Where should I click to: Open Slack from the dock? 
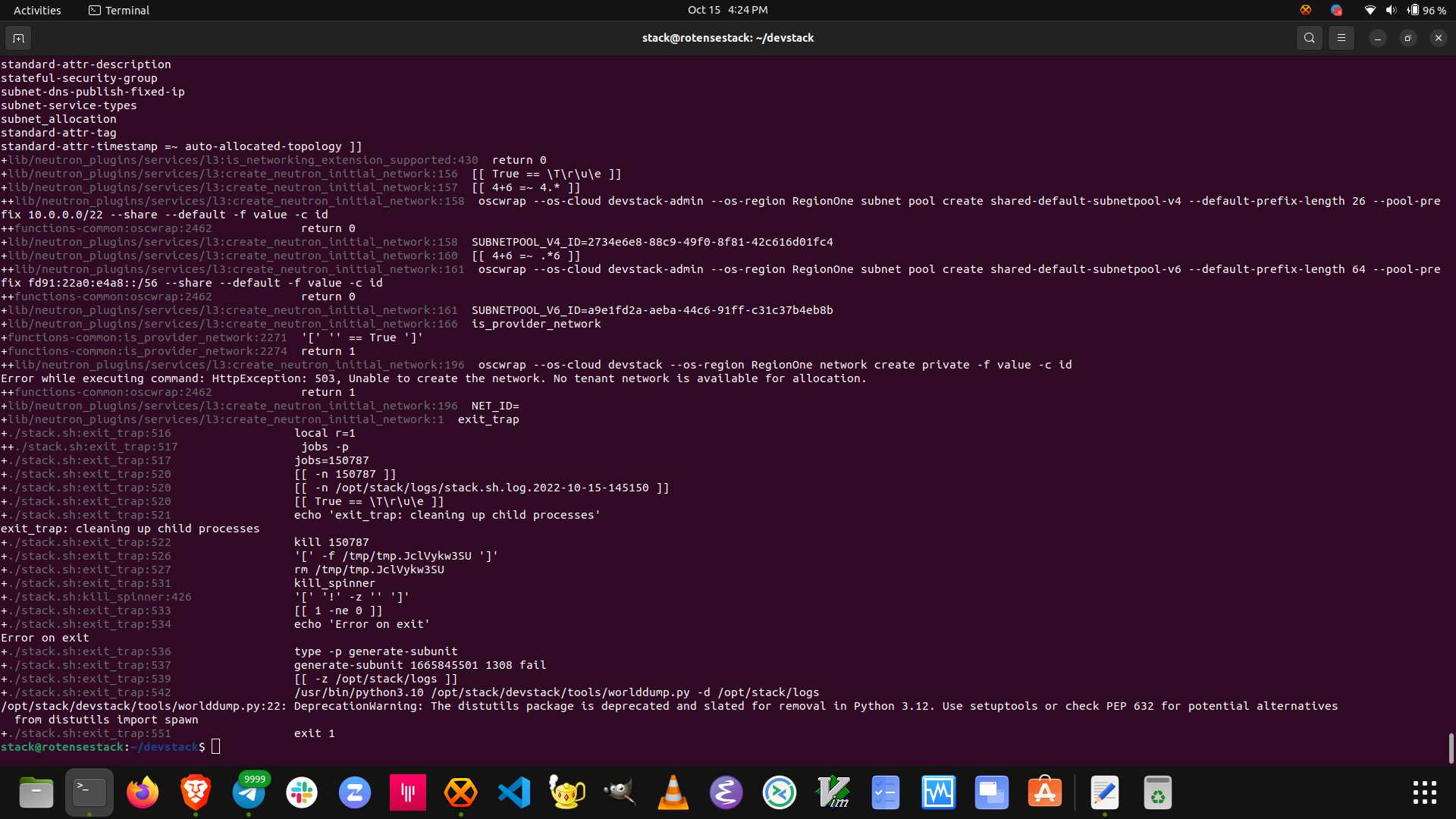(302, 792)
